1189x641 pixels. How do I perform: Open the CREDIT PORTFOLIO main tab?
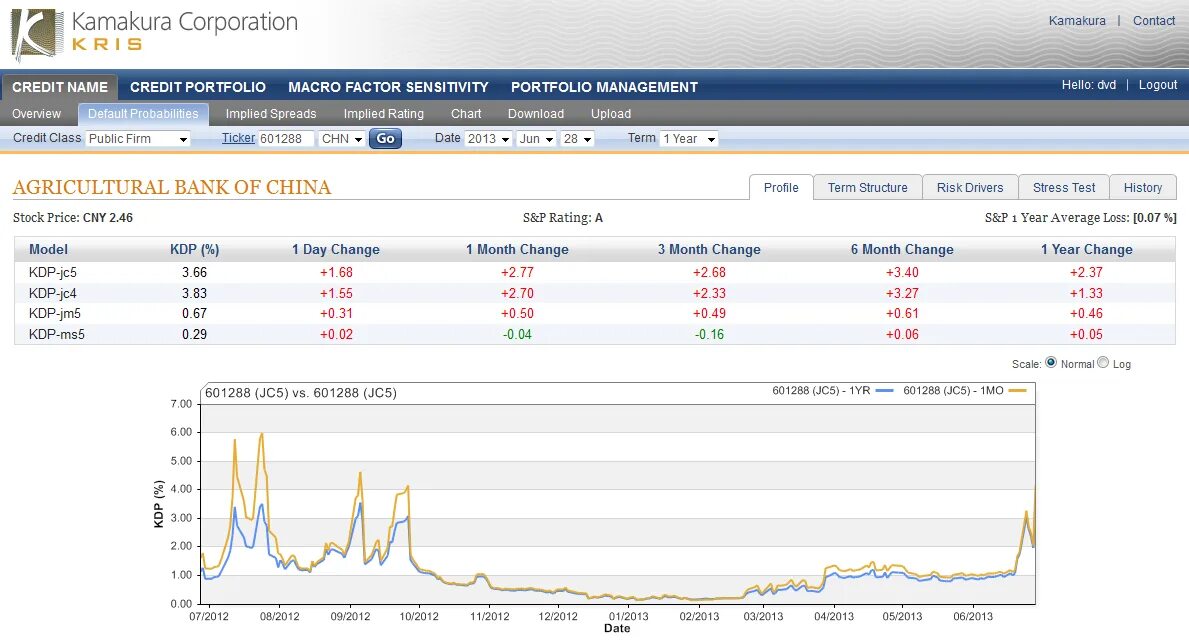(198, 87)
